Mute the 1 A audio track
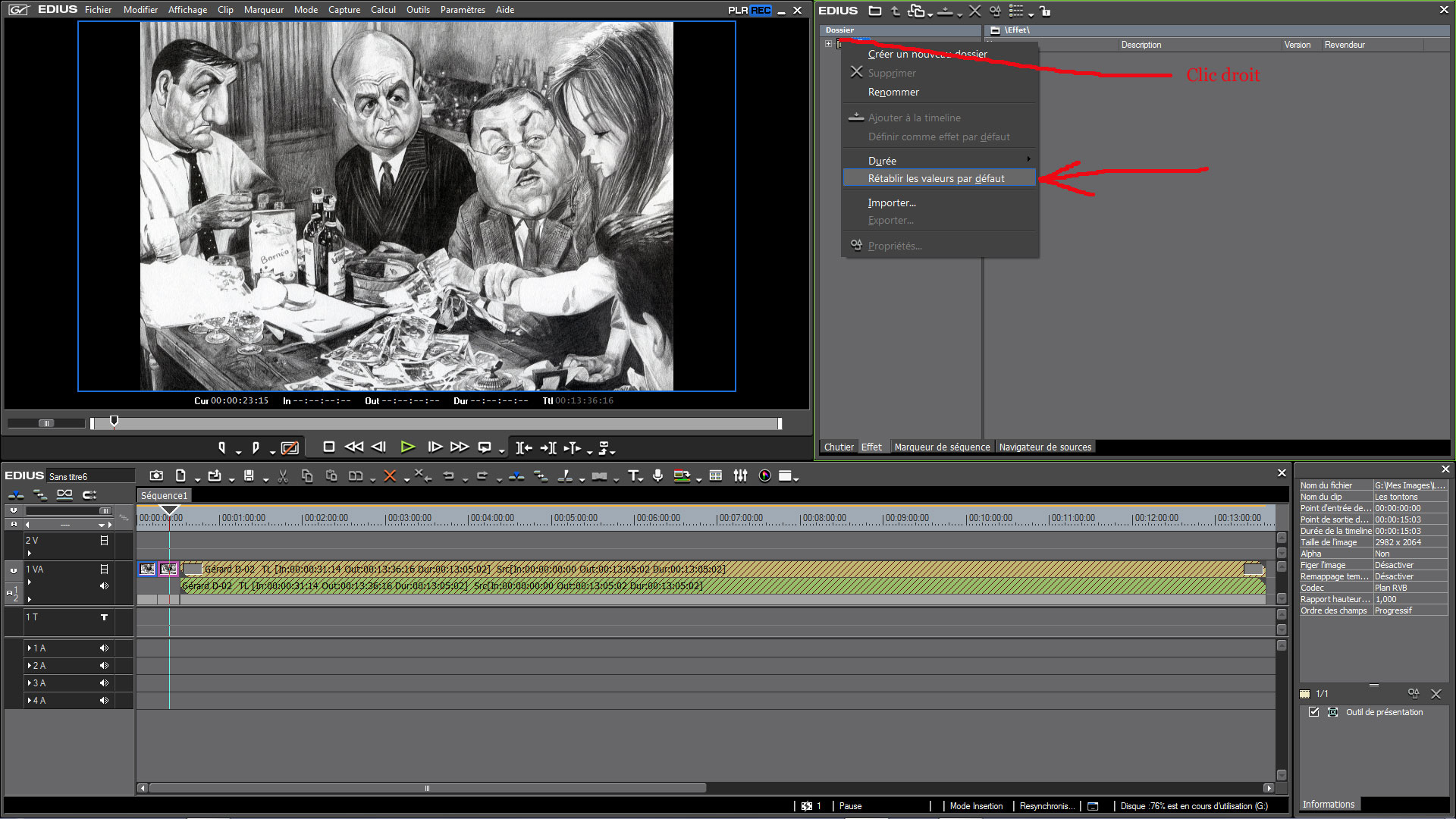 tap(104, 648)
